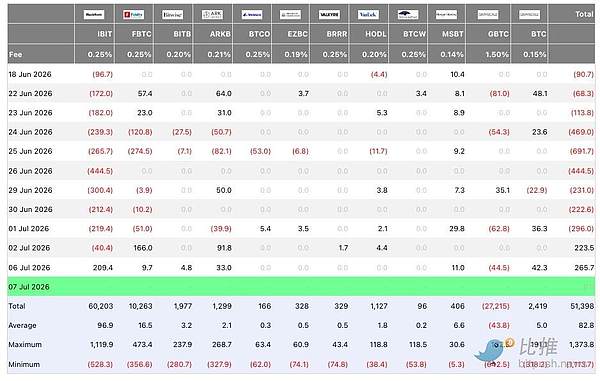Click the ARK logo above ARKB
The width and height of the screenshot is (600, 381).
pos(212,15)
